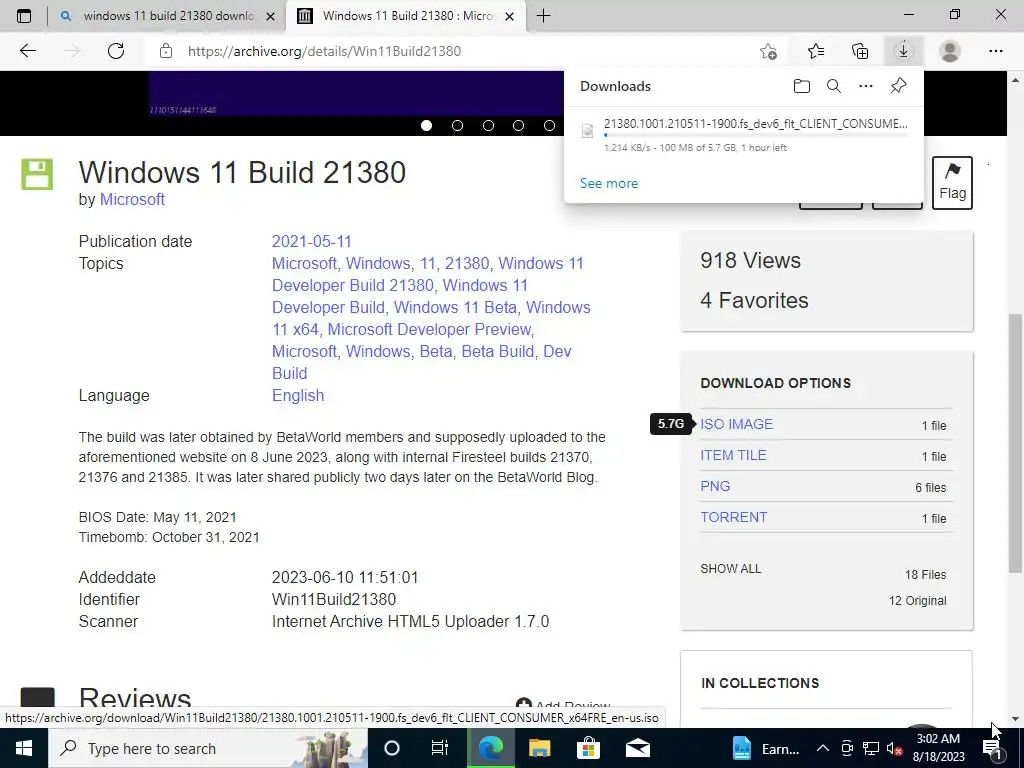The width and height of the screenshot is (1024, 768).
Task: Click the downloading ISO file icon
Action: coord(587,131)
